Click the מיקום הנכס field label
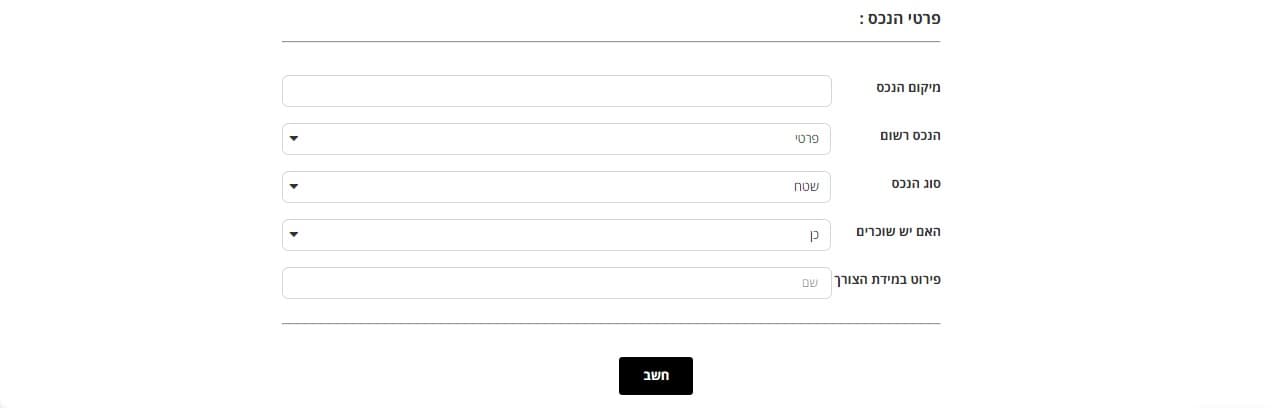Screen dimensions: 1284x408 [x=903, y=88]
